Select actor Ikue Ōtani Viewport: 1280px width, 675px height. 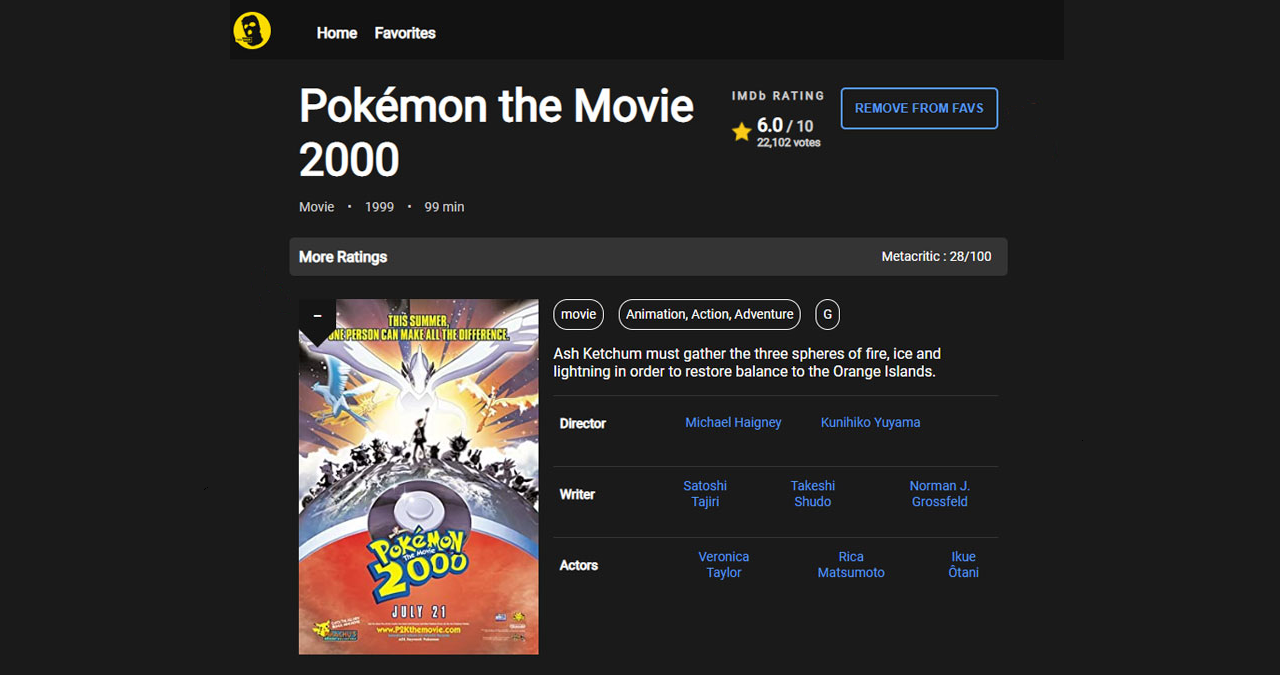(962, 564)
